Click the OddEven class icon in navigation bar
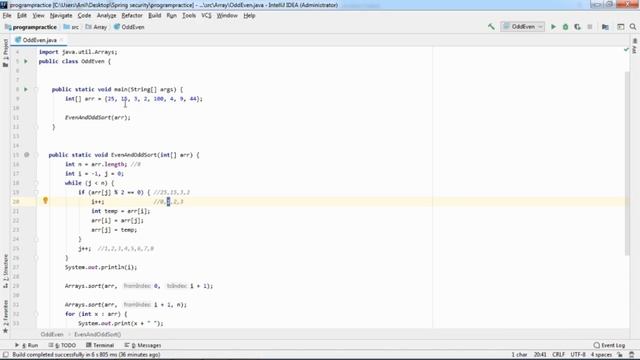Viewport: 640px width, 360px height. 117,27
